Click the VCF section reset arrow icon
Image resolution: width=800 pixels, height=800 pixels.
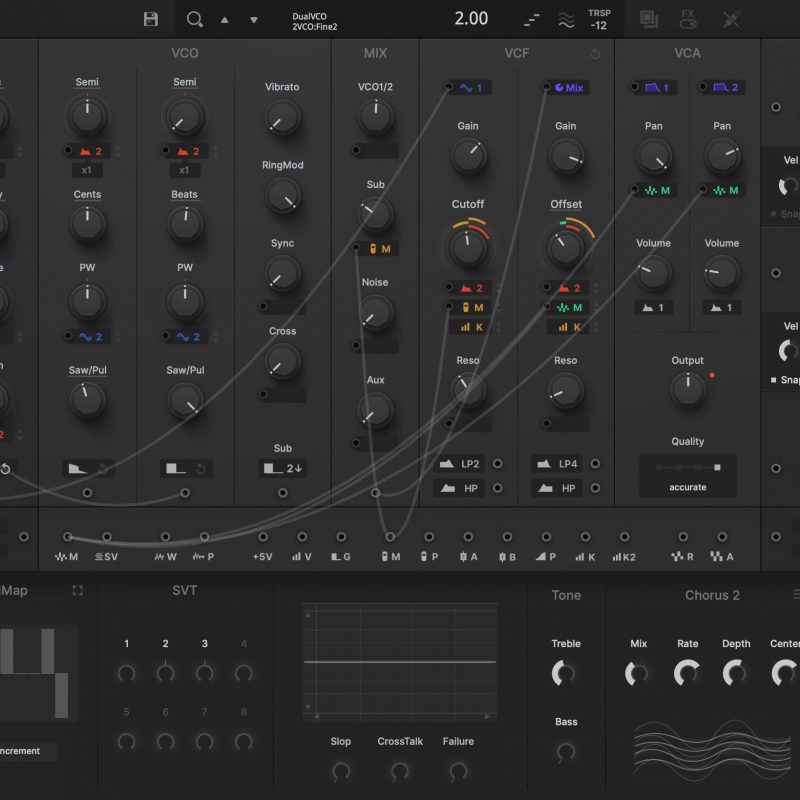597,53
